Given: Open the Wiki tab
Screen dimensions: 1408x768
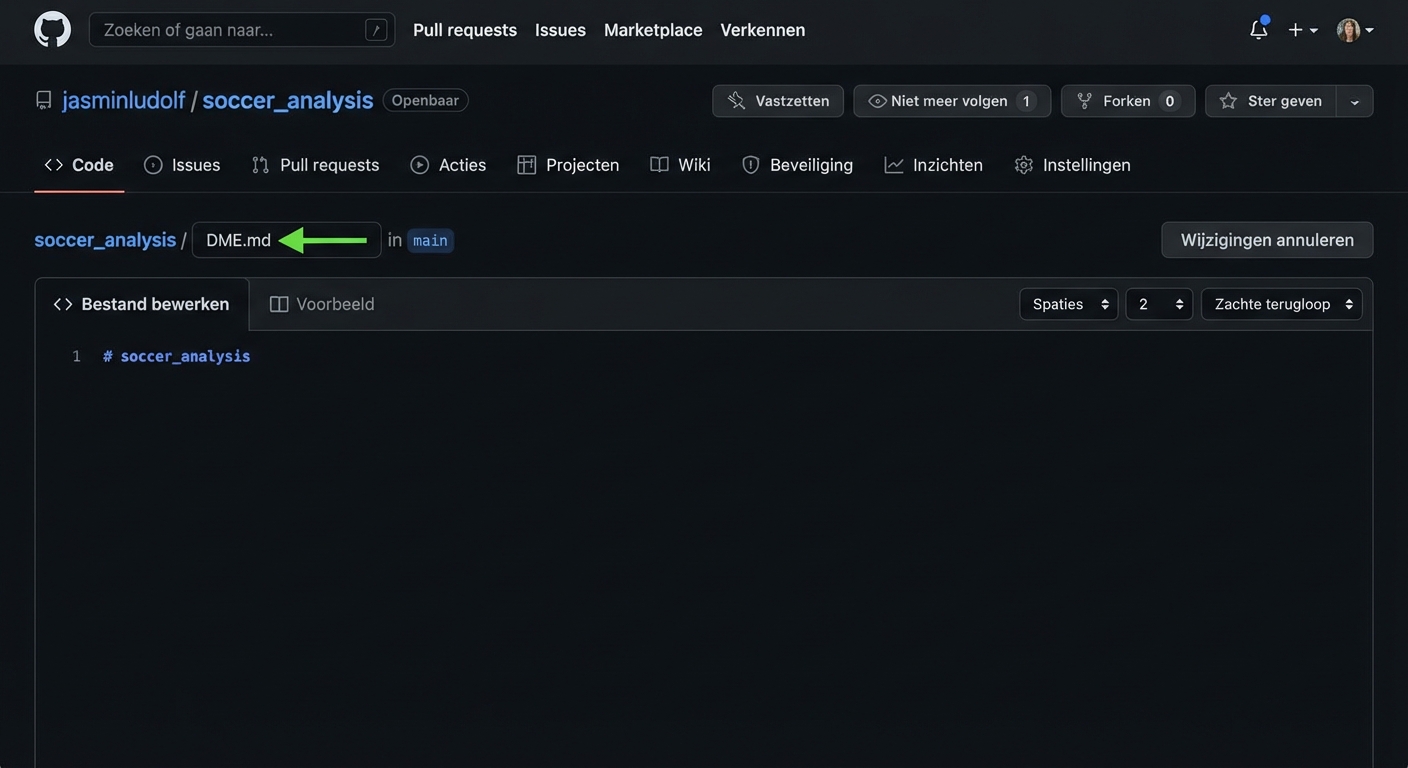Looking at the screenshot, I should [680, 165].
